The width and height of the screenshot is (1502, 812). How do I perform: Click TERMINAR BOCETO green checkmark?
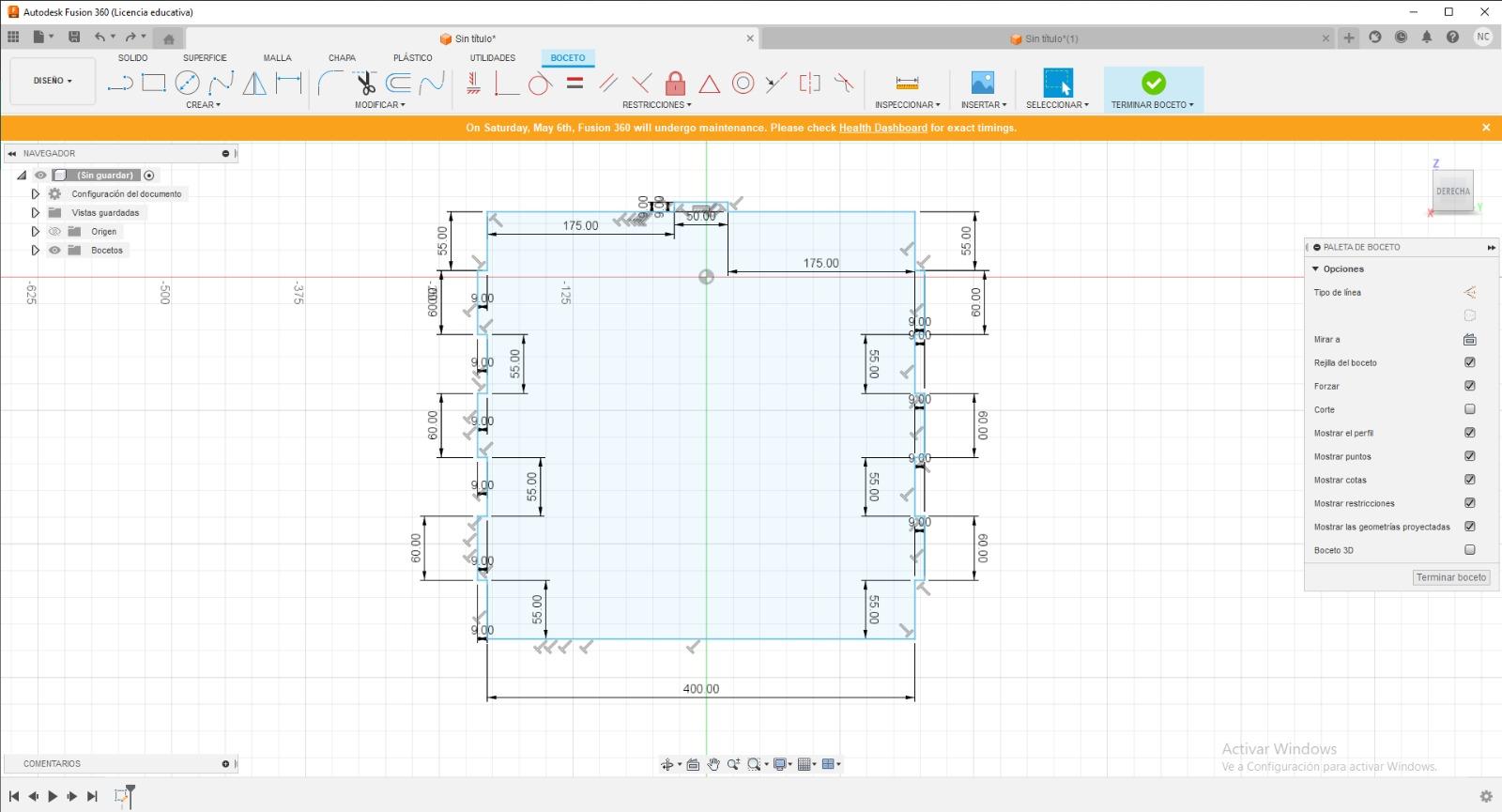(x=1154, y=83)
